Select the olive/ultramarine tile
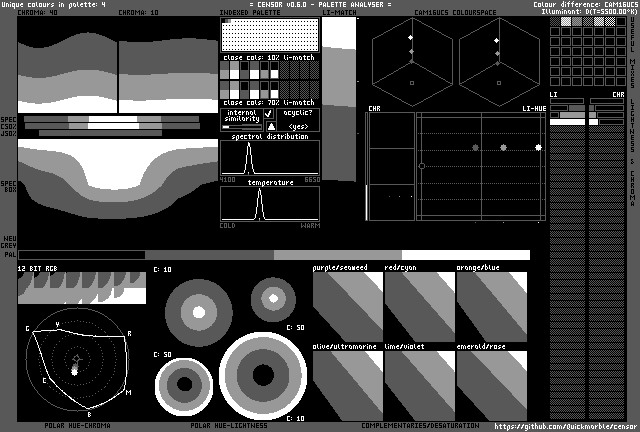Viewport: 640px width, 432px height. tap(347, 385)
